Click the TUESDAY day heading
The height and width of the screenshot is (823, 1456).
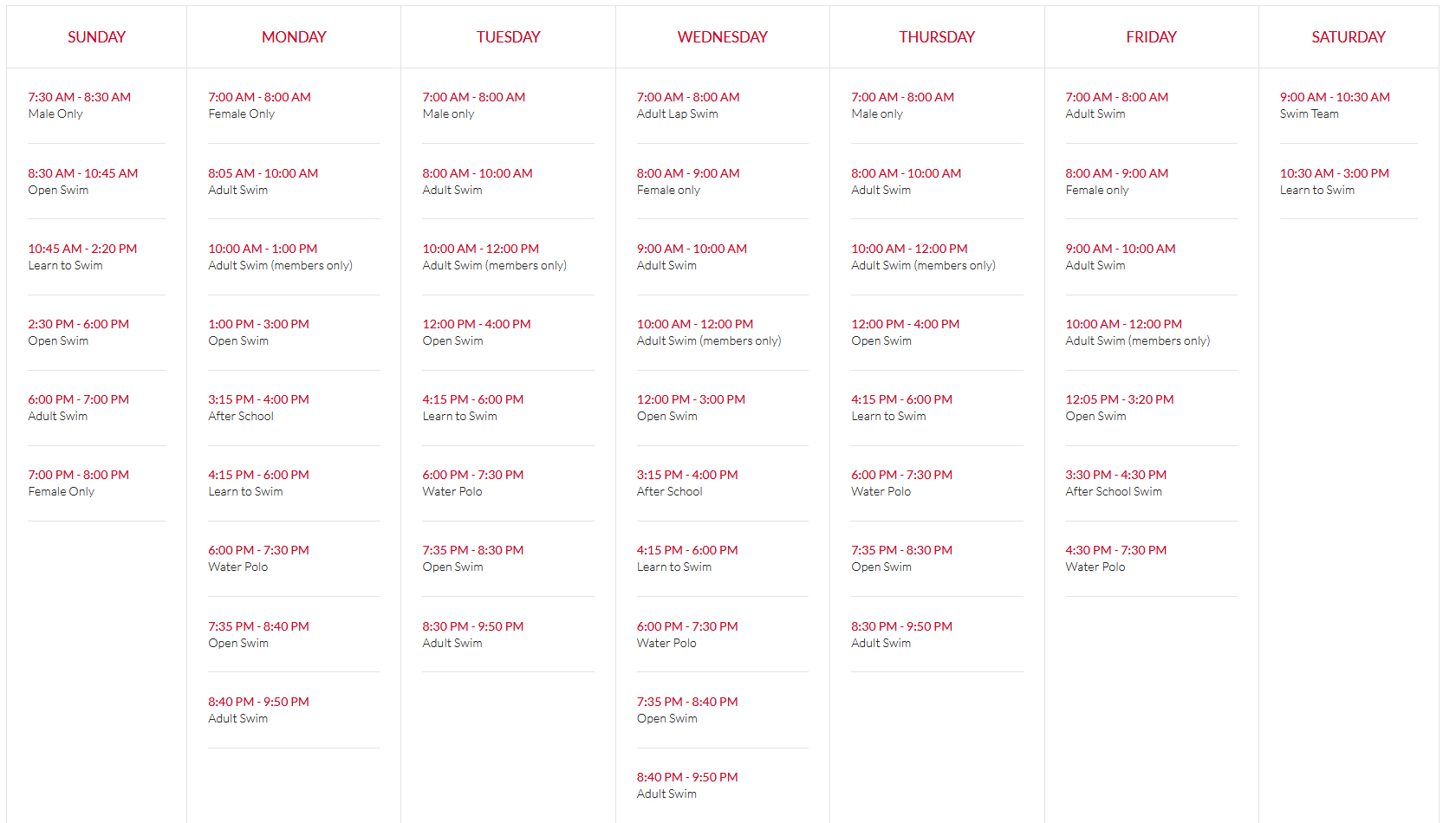tap(508, 37)
